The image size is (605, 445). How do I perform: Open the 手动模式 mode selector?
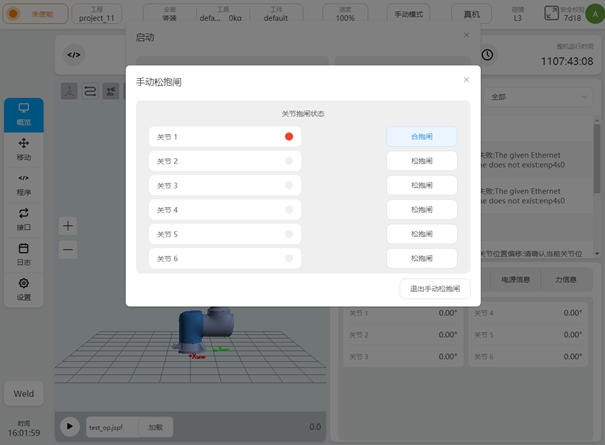(409, 15)
